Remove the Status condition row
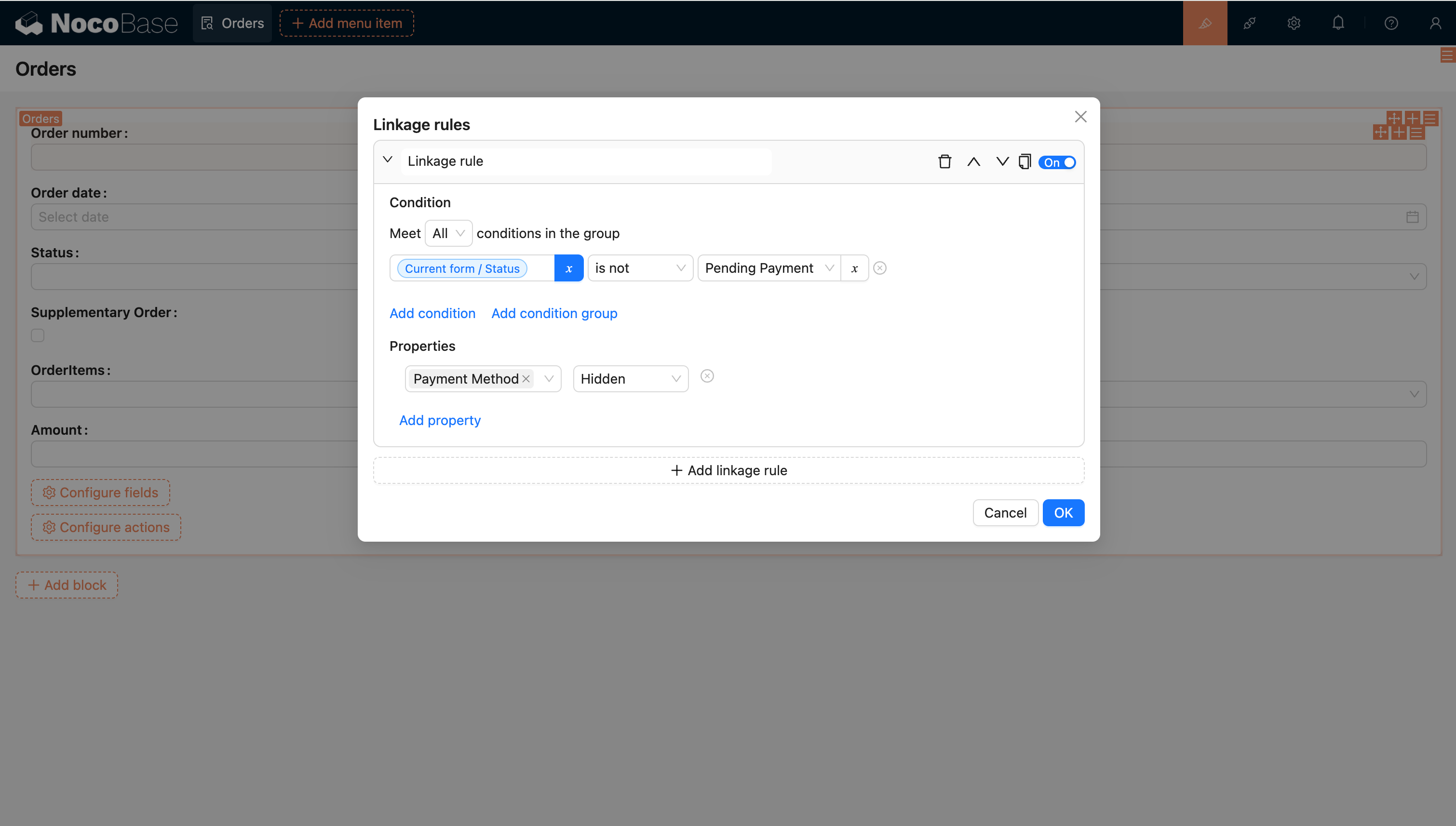This screenshot has width=1456, height=826. coord(879,268)
